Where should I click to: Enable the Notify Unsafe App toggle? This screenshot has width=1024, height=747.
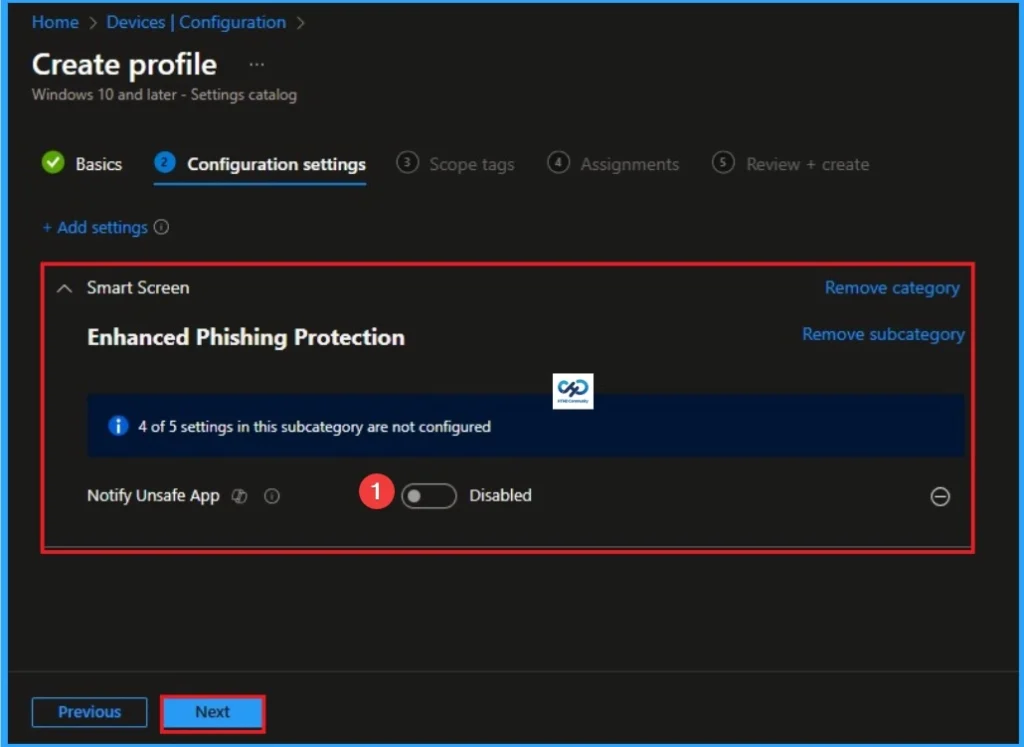click(x=428, y=495)
